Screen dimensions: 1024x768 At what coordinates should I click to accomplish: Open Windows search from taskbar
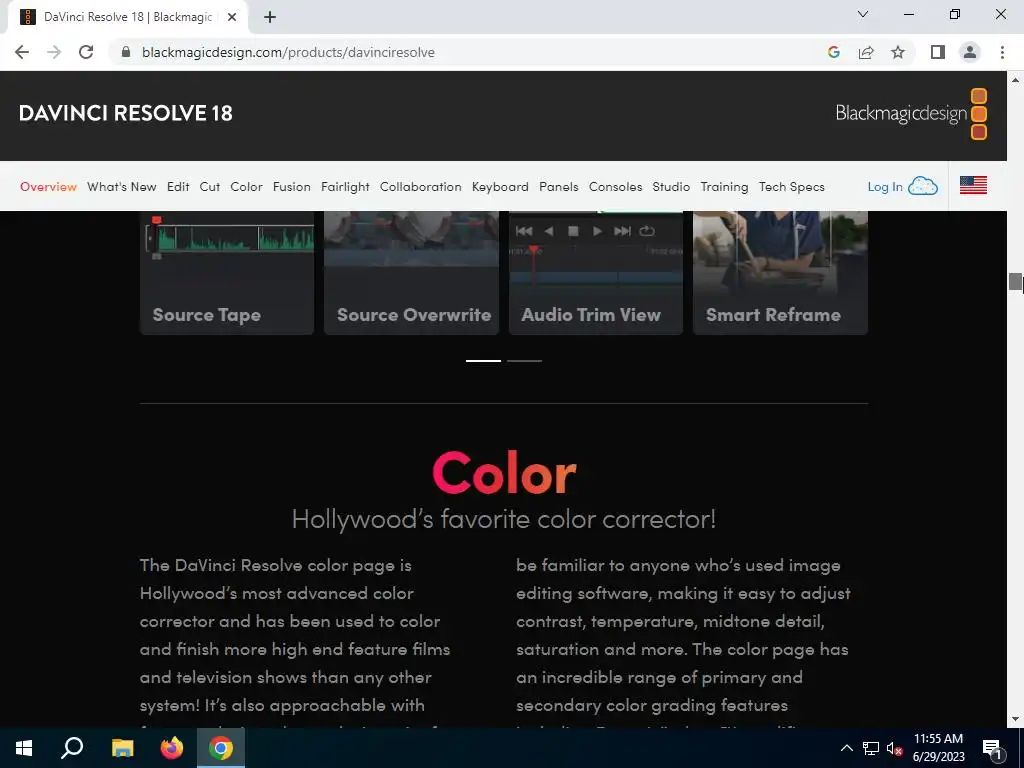pyautogui.click(x=72, y=748)
